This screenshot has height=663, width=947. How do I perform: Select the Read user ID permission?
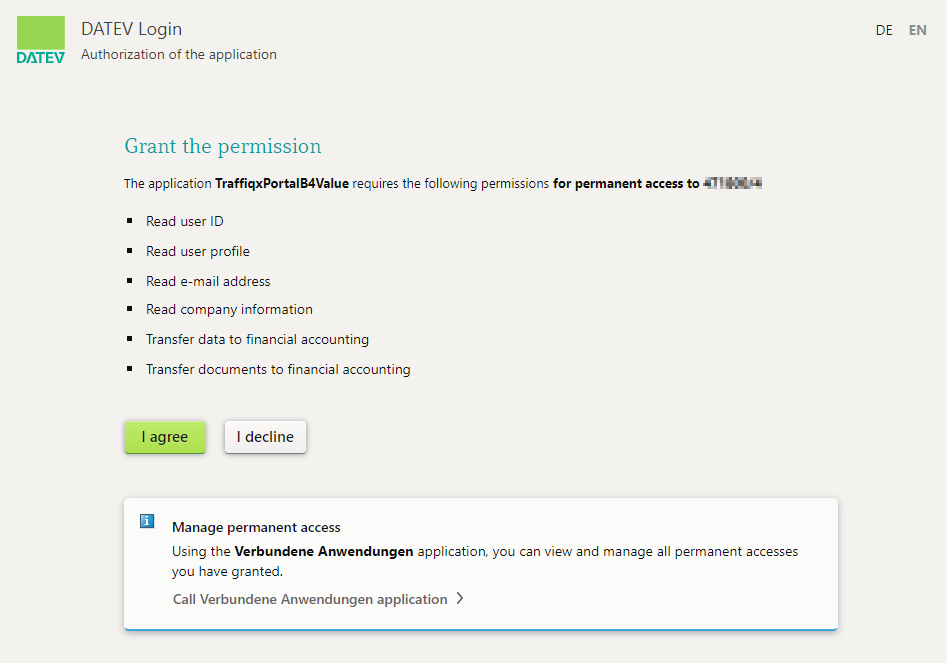click(185, 221)
